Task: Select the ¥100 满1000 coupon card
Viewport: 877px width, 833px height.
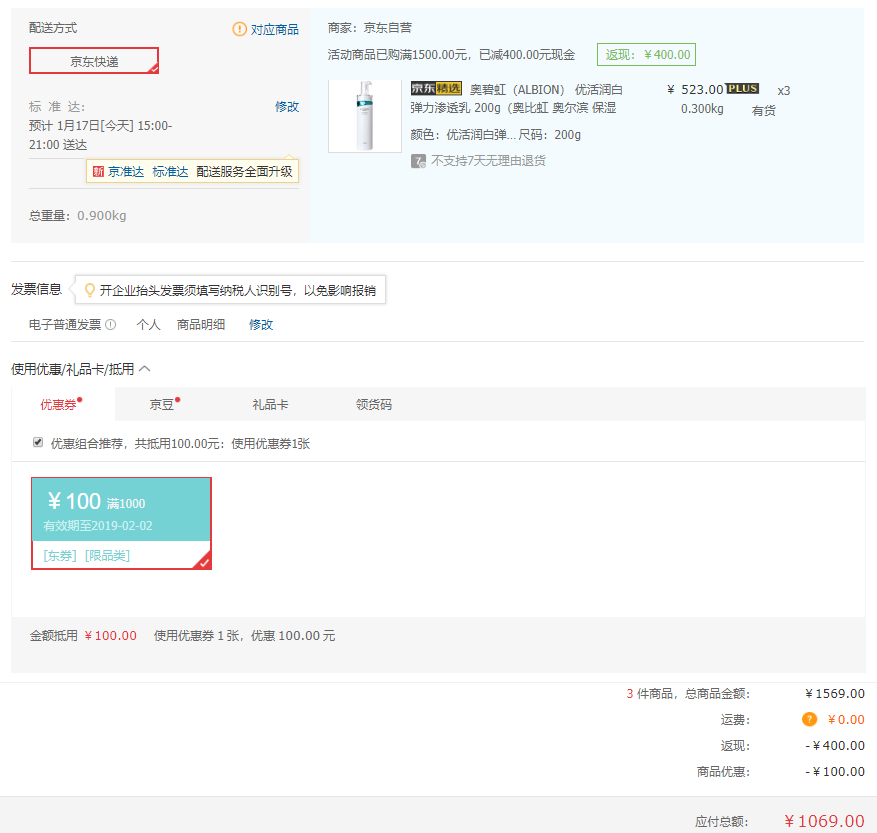Action: [x=121, y=523]
